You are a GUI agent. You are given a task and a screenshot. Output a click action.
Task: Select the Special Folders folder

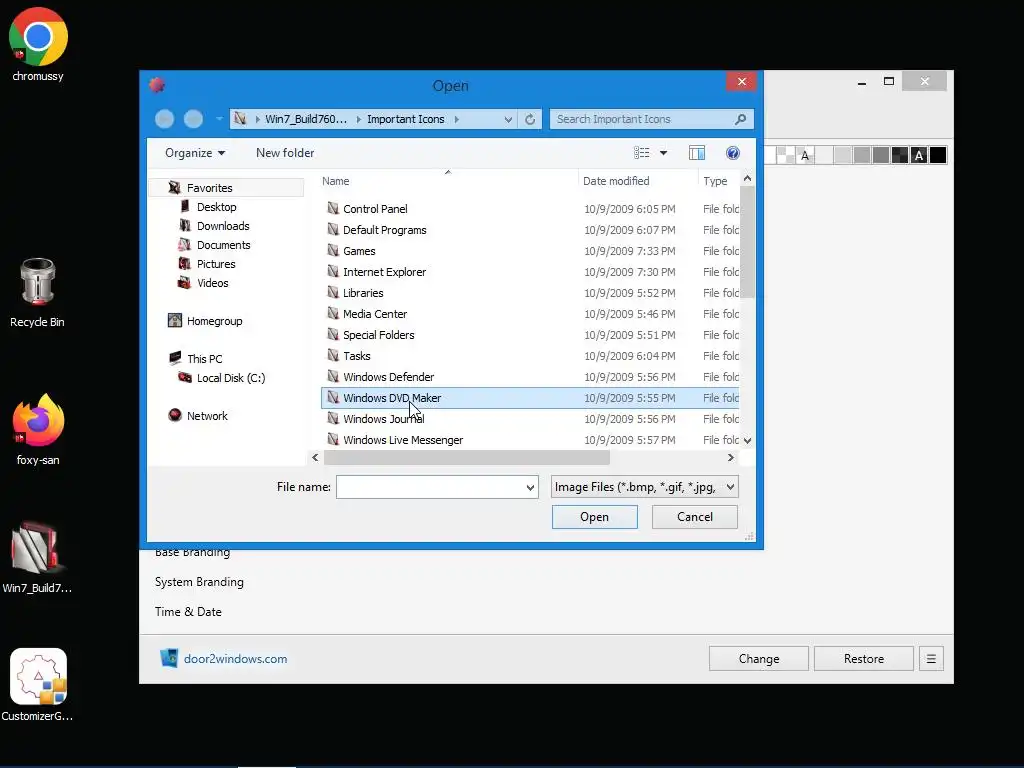pyautogui.click(x=530, y=334)
